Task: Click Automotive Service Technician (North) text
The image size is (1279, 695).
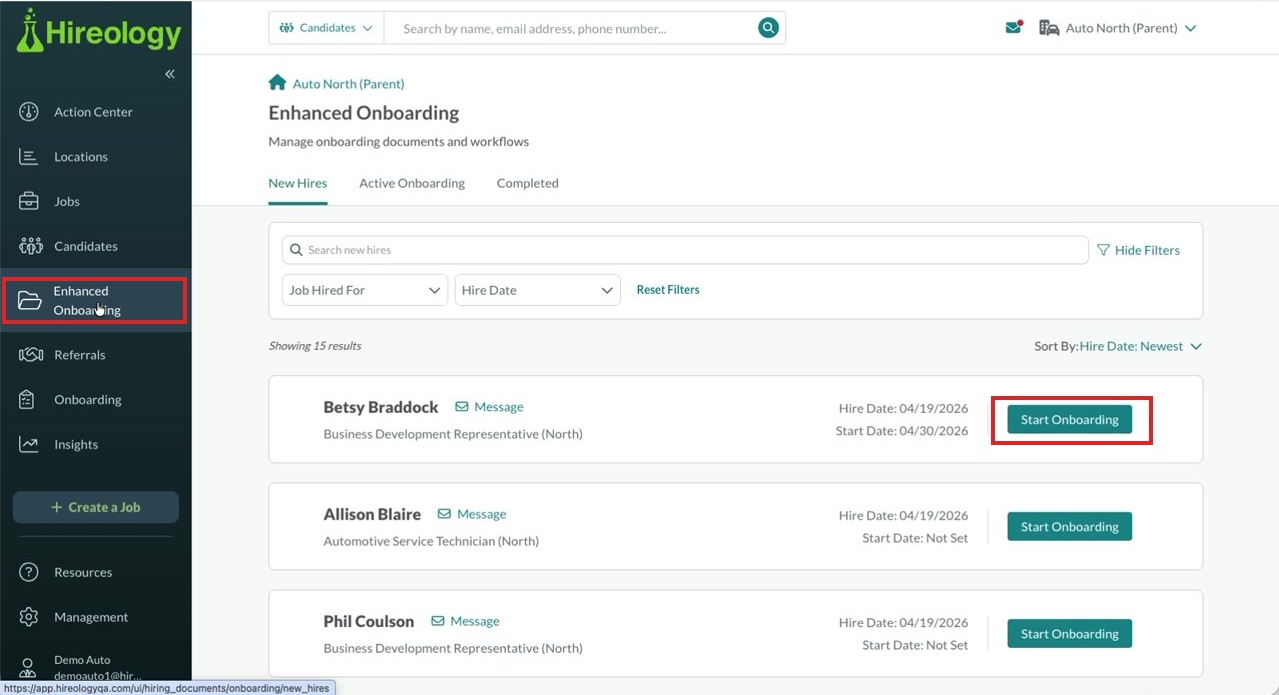Action: pos(431,541)
